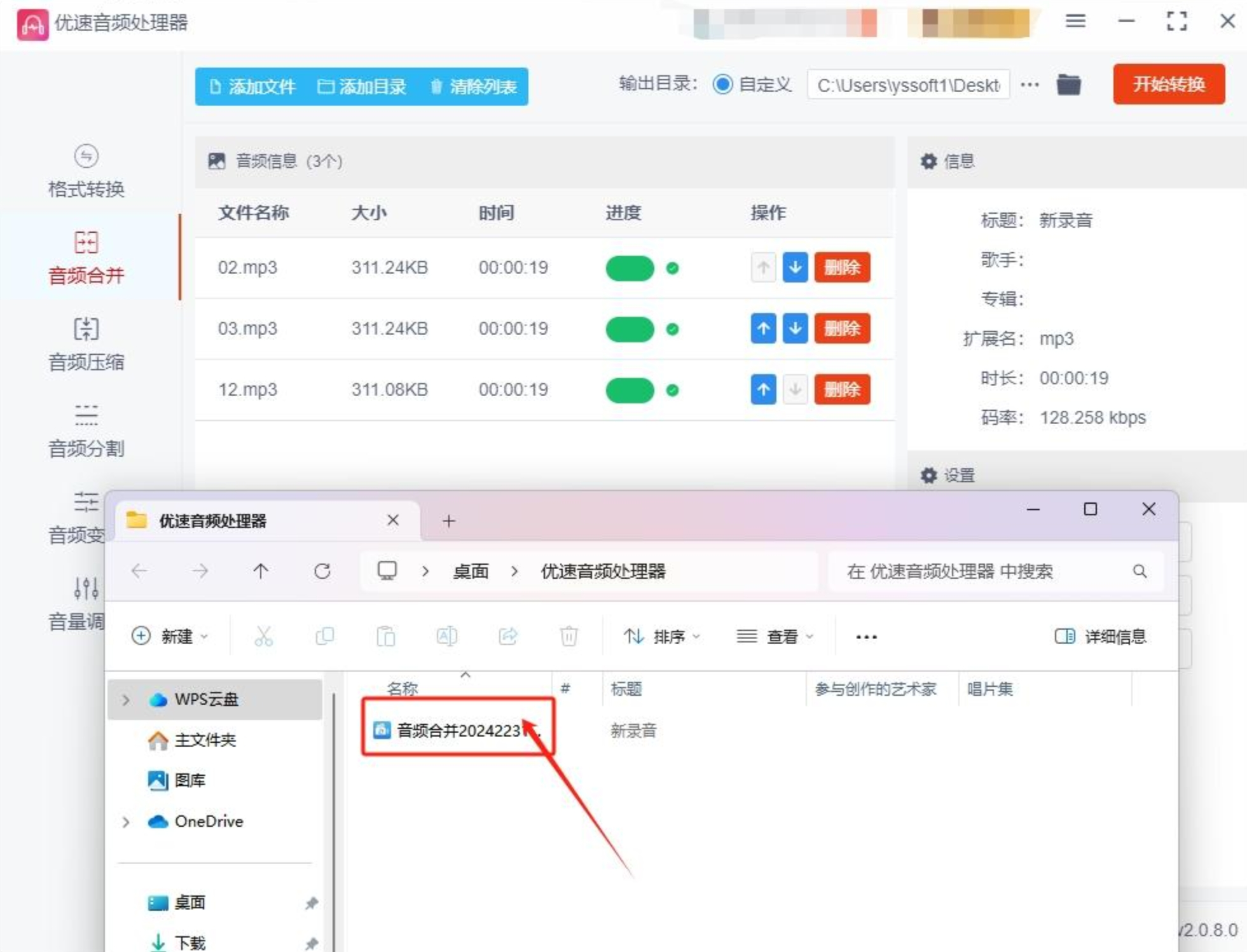Select the 02.mp3 file name
The height and width of the screenshot is (952, 1247).
pos(247,268)
